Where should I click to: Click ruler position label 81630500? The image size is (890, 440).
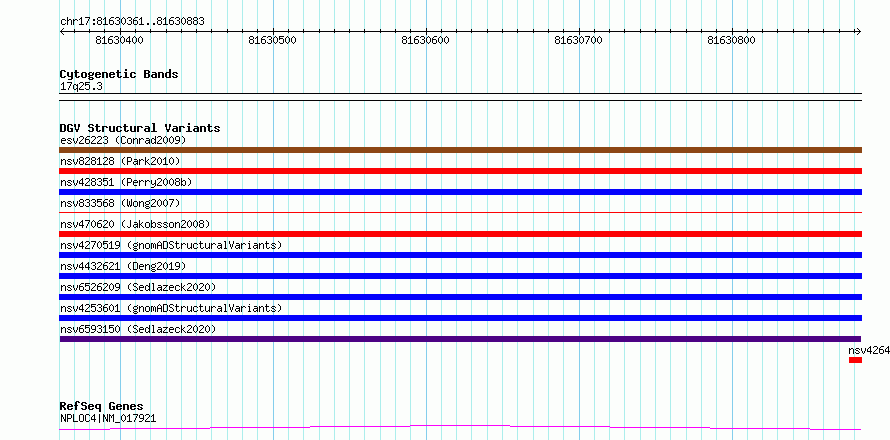(x=272, y=40)
